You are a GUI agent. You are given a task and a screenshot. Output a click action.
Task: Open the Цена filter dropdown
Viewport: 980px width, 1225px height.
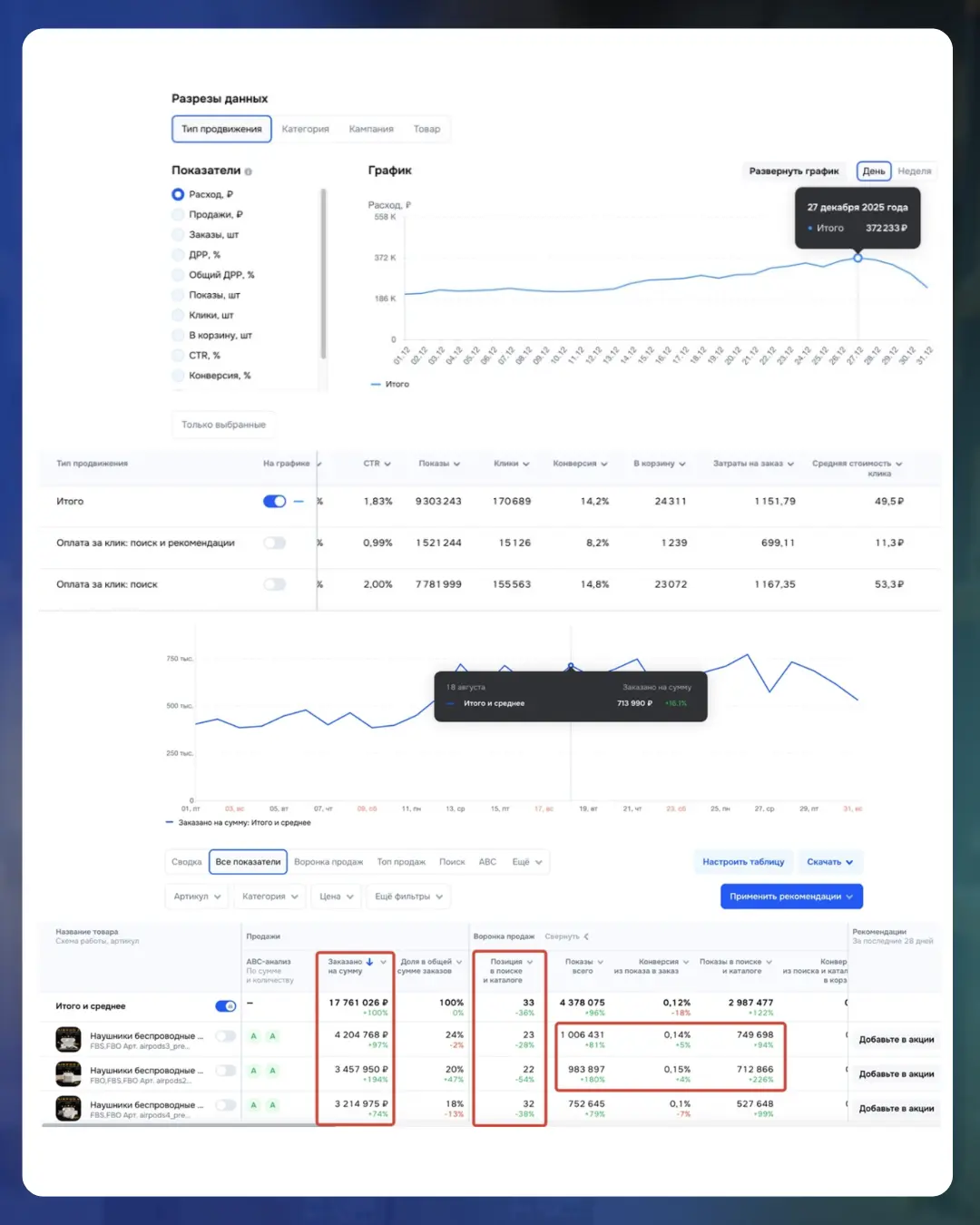coord(337,897)
